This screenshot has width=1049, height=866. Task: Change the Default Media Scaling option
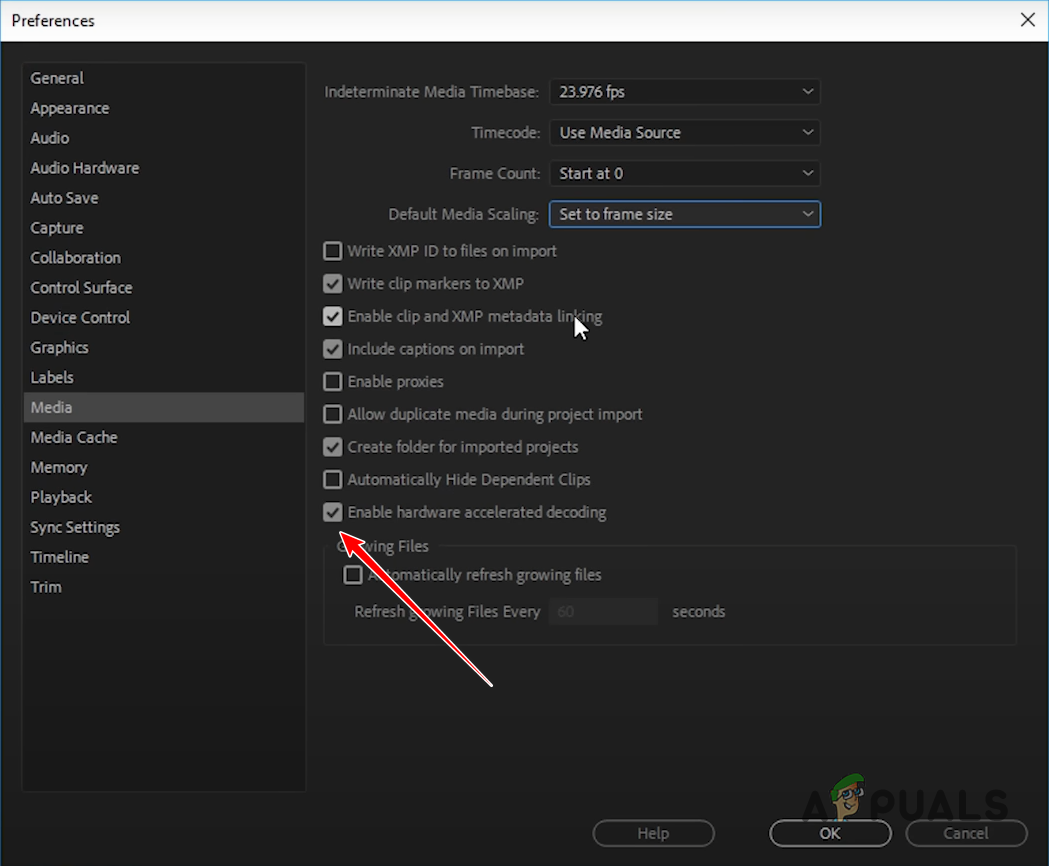click(684, 214)
